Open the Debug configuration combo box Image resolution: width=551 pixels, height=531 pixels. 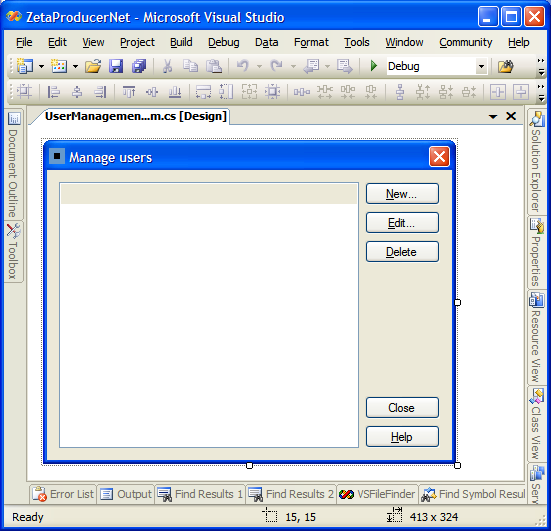(437, 66)
